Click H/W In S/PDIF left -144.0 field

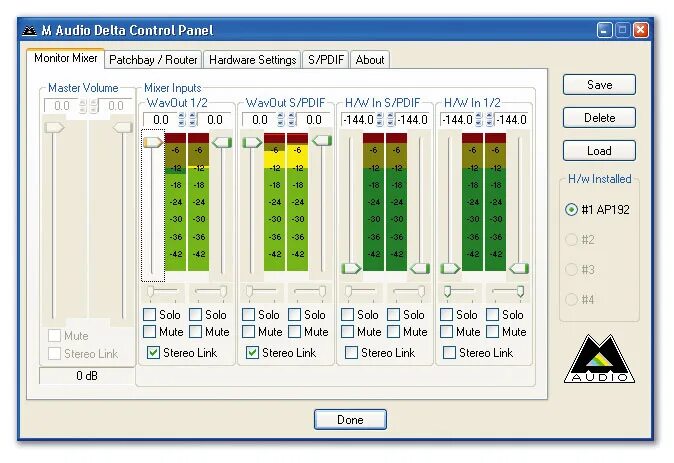358,120
